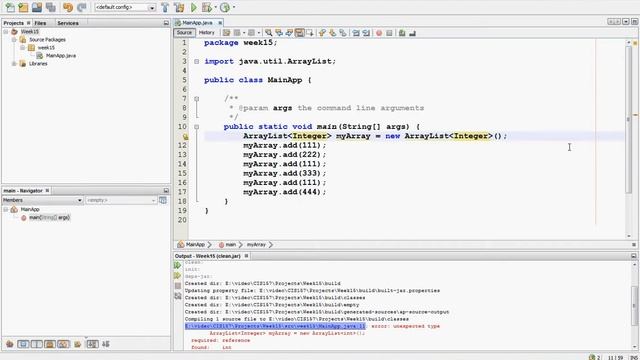Switch to History editor view

coord(207,33)
